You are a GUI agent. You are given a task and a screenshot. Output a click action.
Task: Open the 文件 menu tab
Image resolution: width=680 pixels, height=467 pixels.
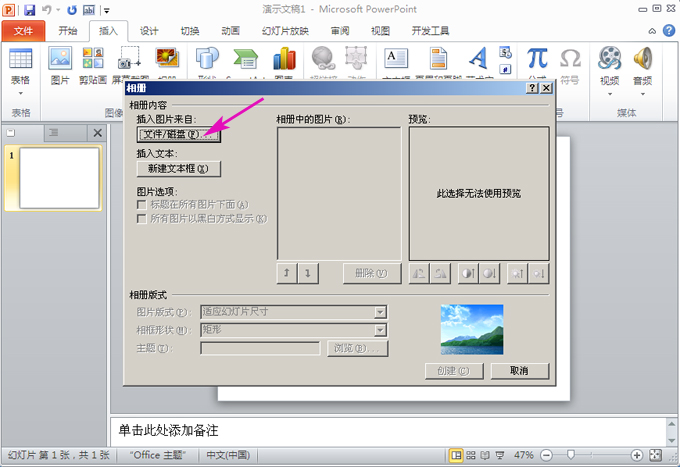(23, 31)
